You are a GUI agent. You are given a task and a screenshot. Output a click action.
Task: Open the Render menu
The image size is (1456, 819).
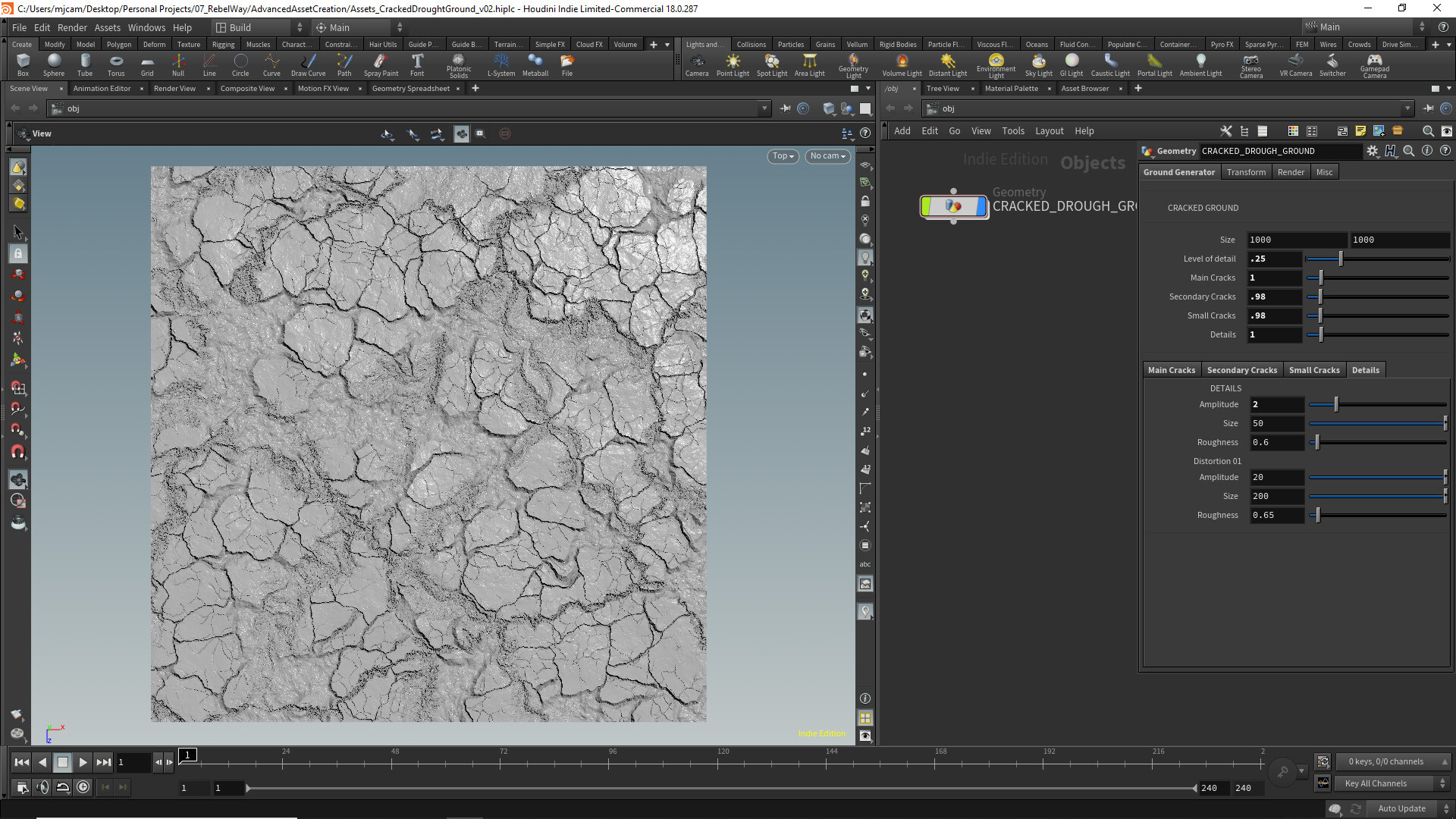(x=72, y=27)
